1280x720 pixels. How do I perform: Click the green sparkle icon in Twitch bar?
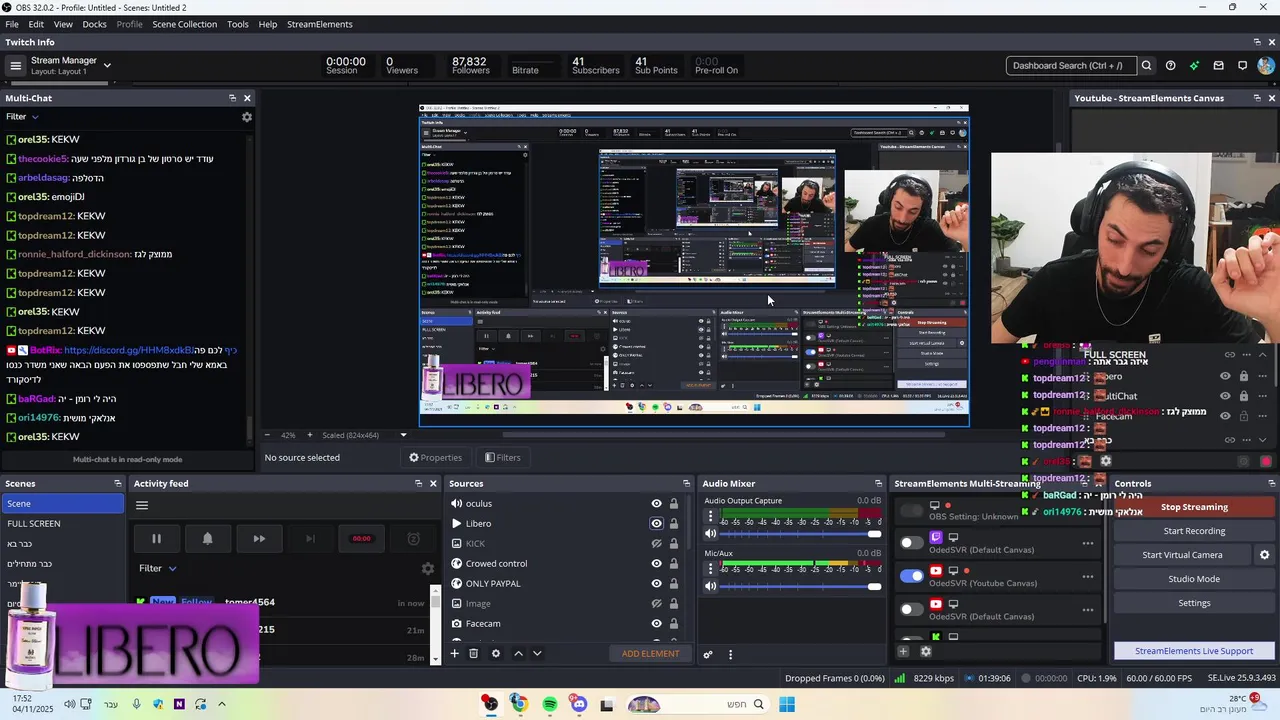1194,66
